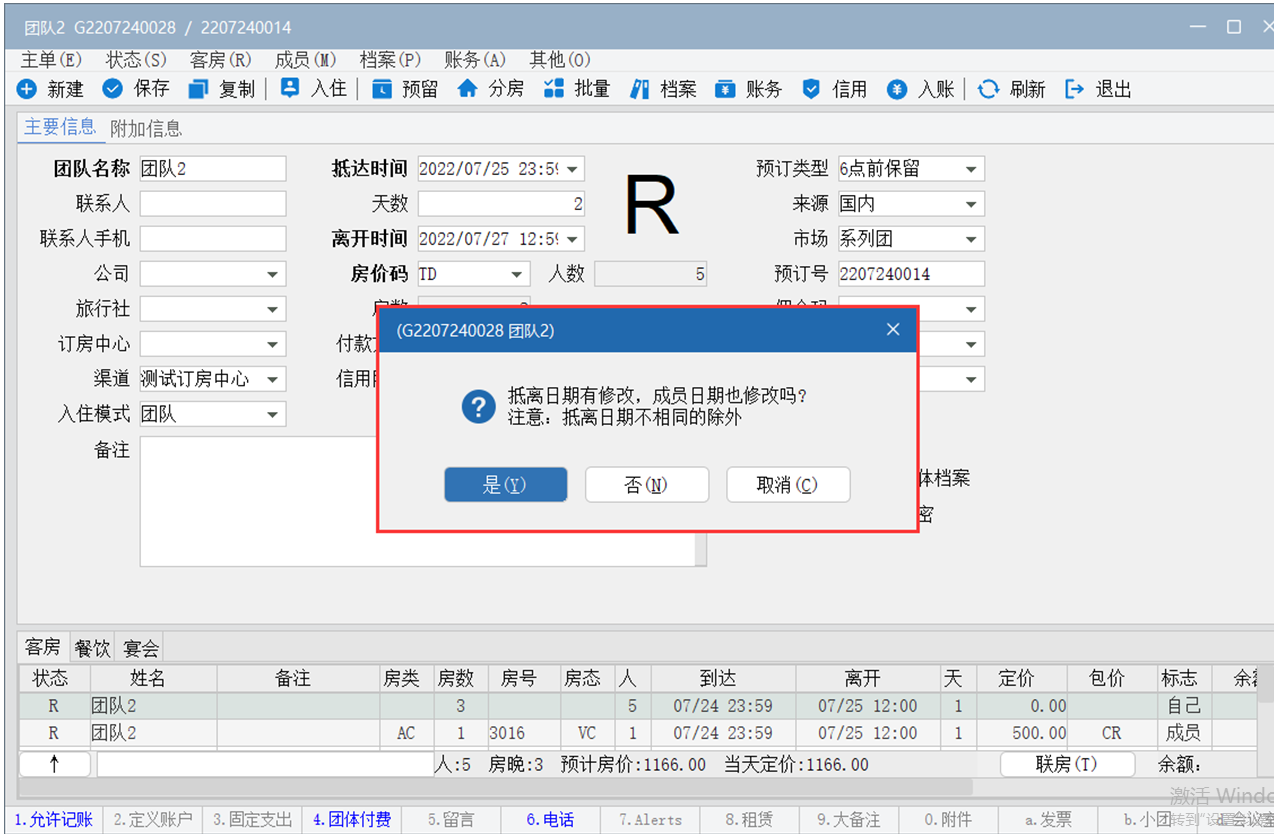The height and width of the screenshot is (834, 1274).
Task: Open the 房价码 TD dropdown
Action: click(x=517, y=274)
